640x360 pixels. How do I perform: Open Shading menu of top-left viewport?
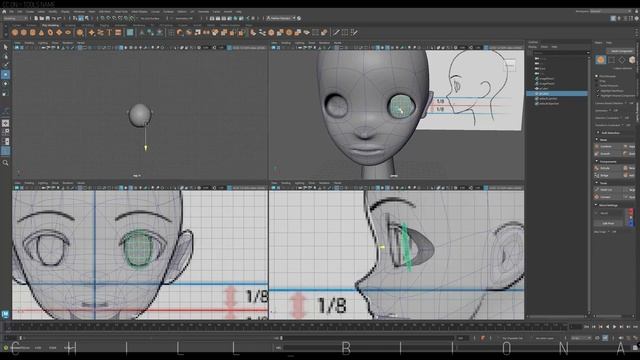[29, 43]
